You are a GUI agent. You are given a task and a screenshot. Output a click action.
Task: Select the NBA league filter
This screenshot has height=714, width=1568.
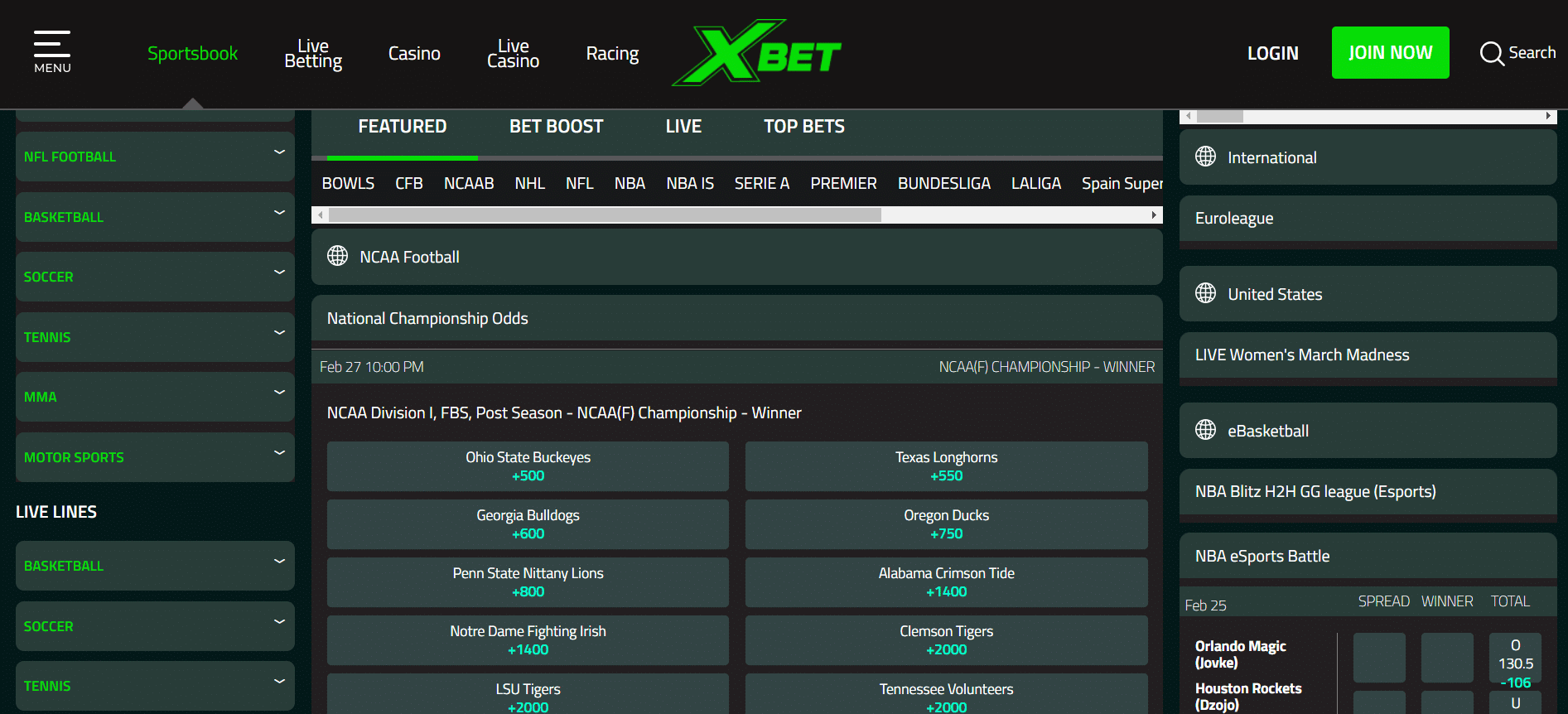tap(630, 183)
